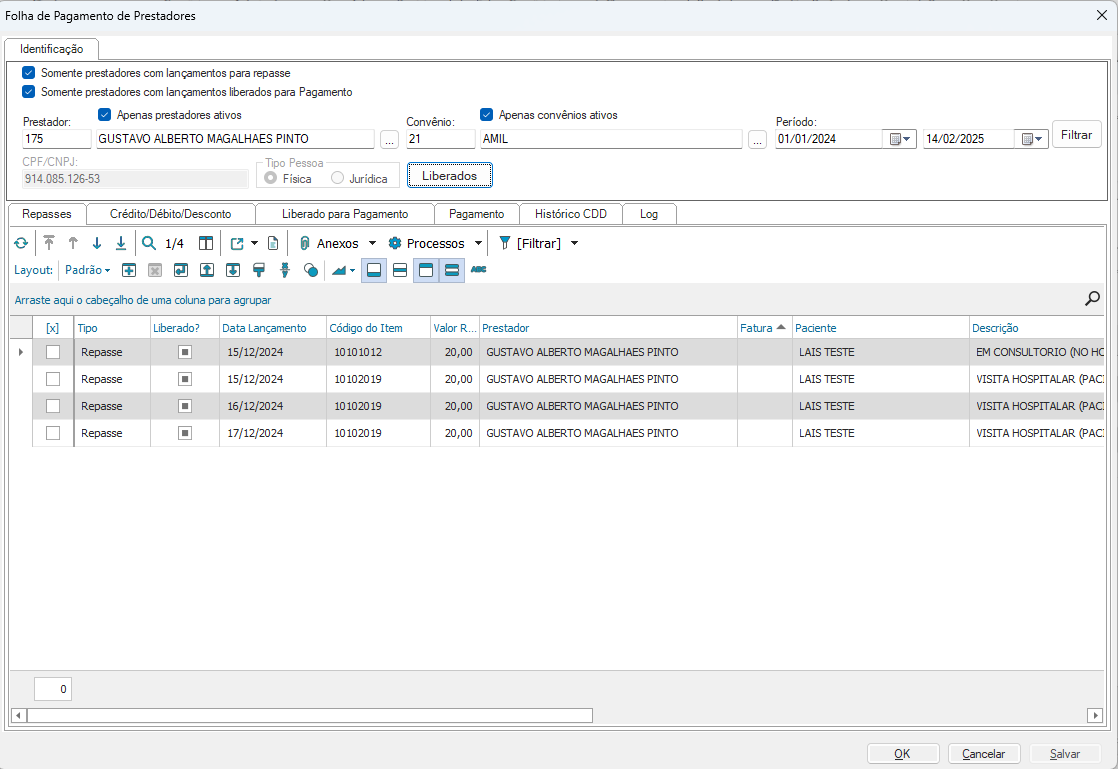
Task: Open the Padrão layout dropdown
Action: click(x=88, y=270)
